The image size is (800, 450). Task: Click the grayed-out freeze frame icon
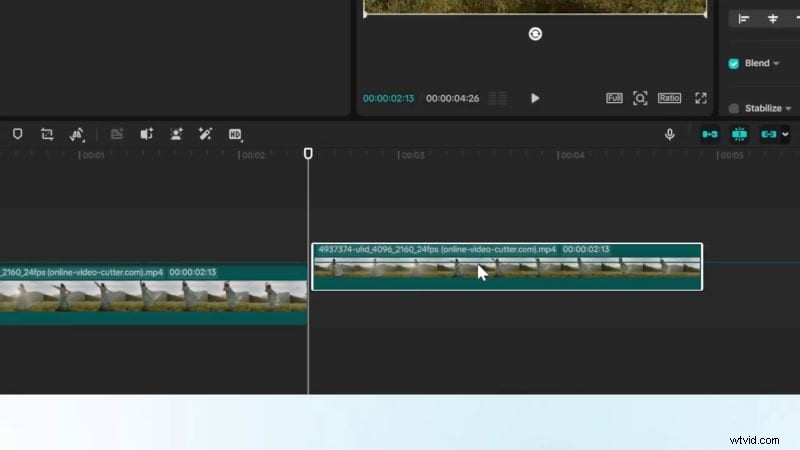coord(117,134)
